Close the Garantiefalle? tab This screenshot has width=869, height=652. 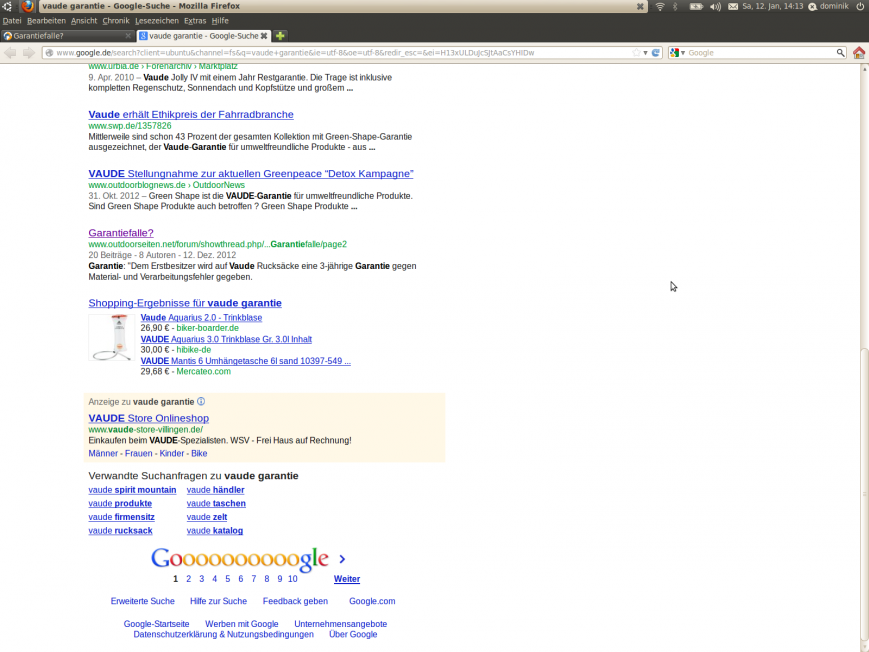pyautogui.click(x=128, y=35)
